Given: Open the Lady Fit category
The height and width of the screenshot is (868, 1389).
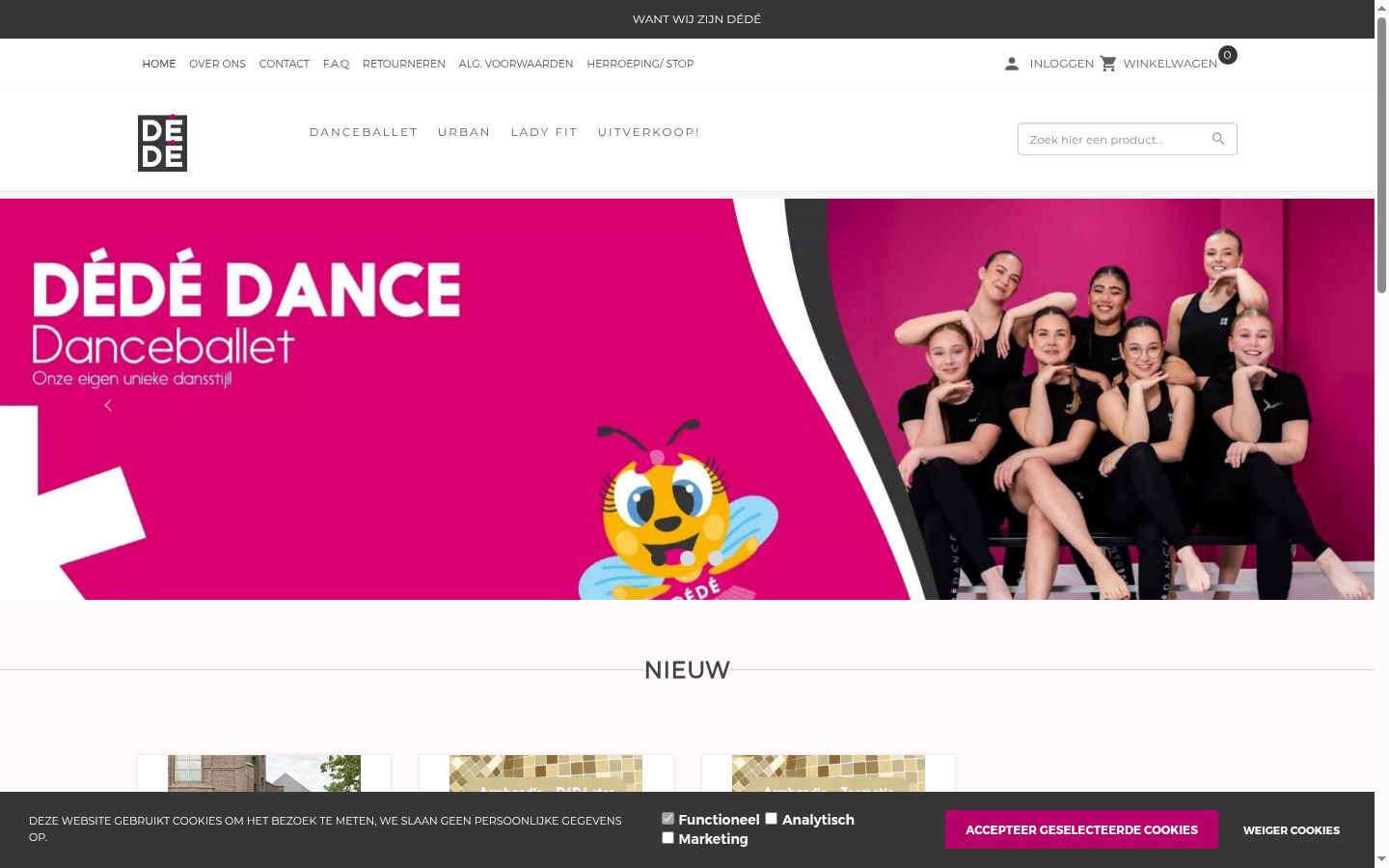Looking at the screenshot, I should (x=544, y=132).
